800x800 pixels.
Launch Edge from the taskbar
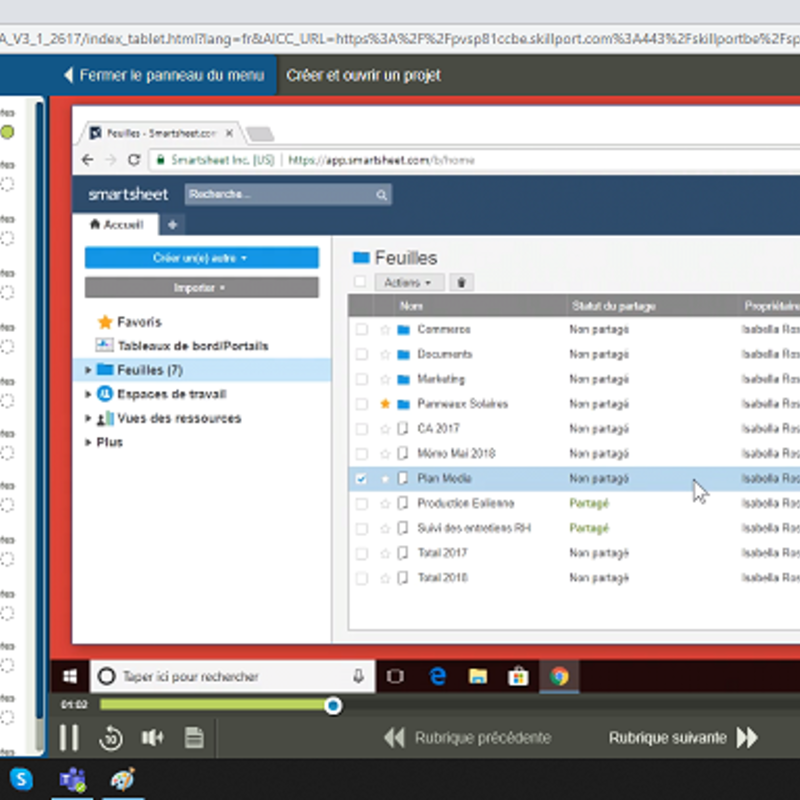[438, 677]
